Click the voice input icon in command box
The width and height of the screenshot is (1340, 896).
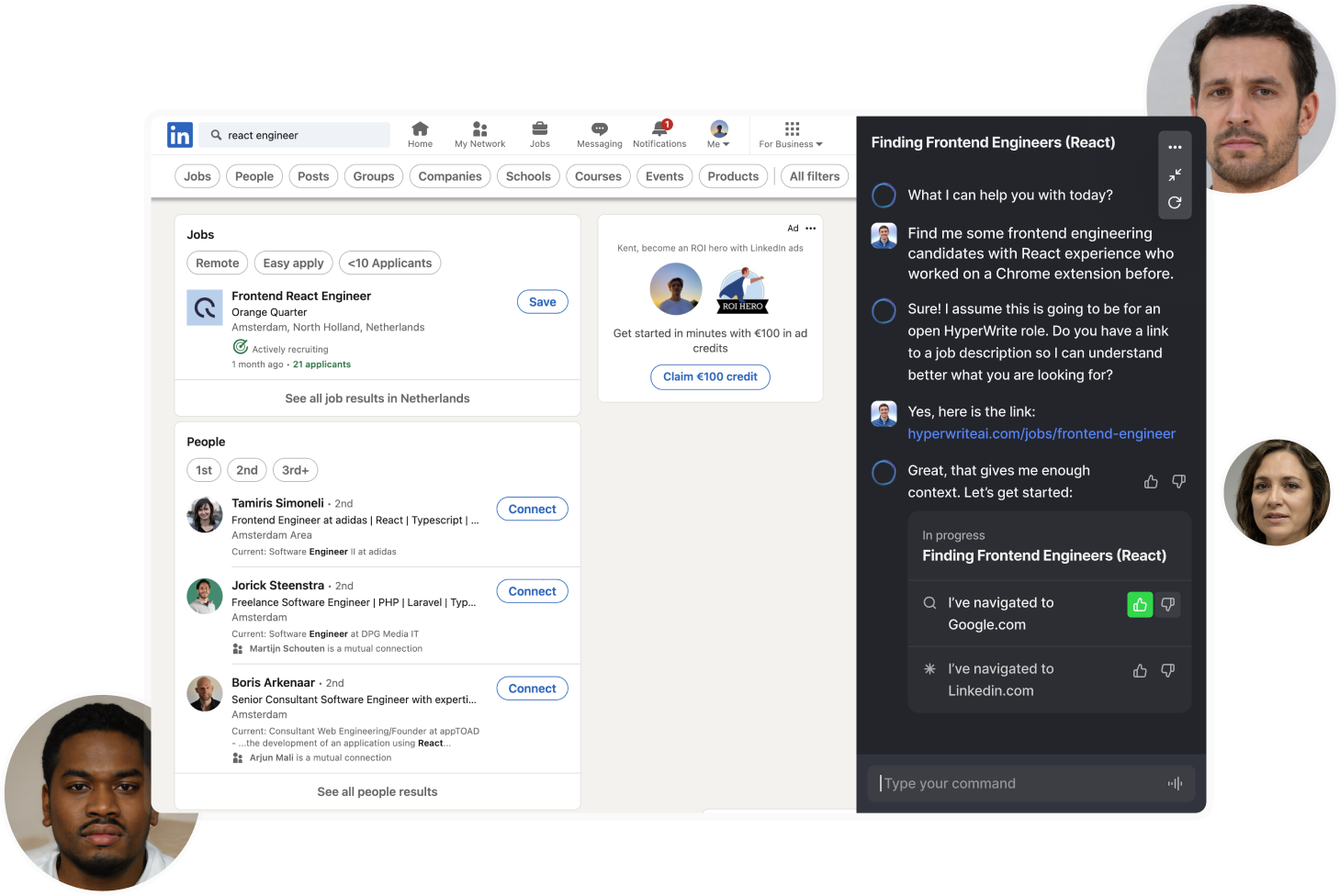pyautogui.click(x=1175, y=783)
